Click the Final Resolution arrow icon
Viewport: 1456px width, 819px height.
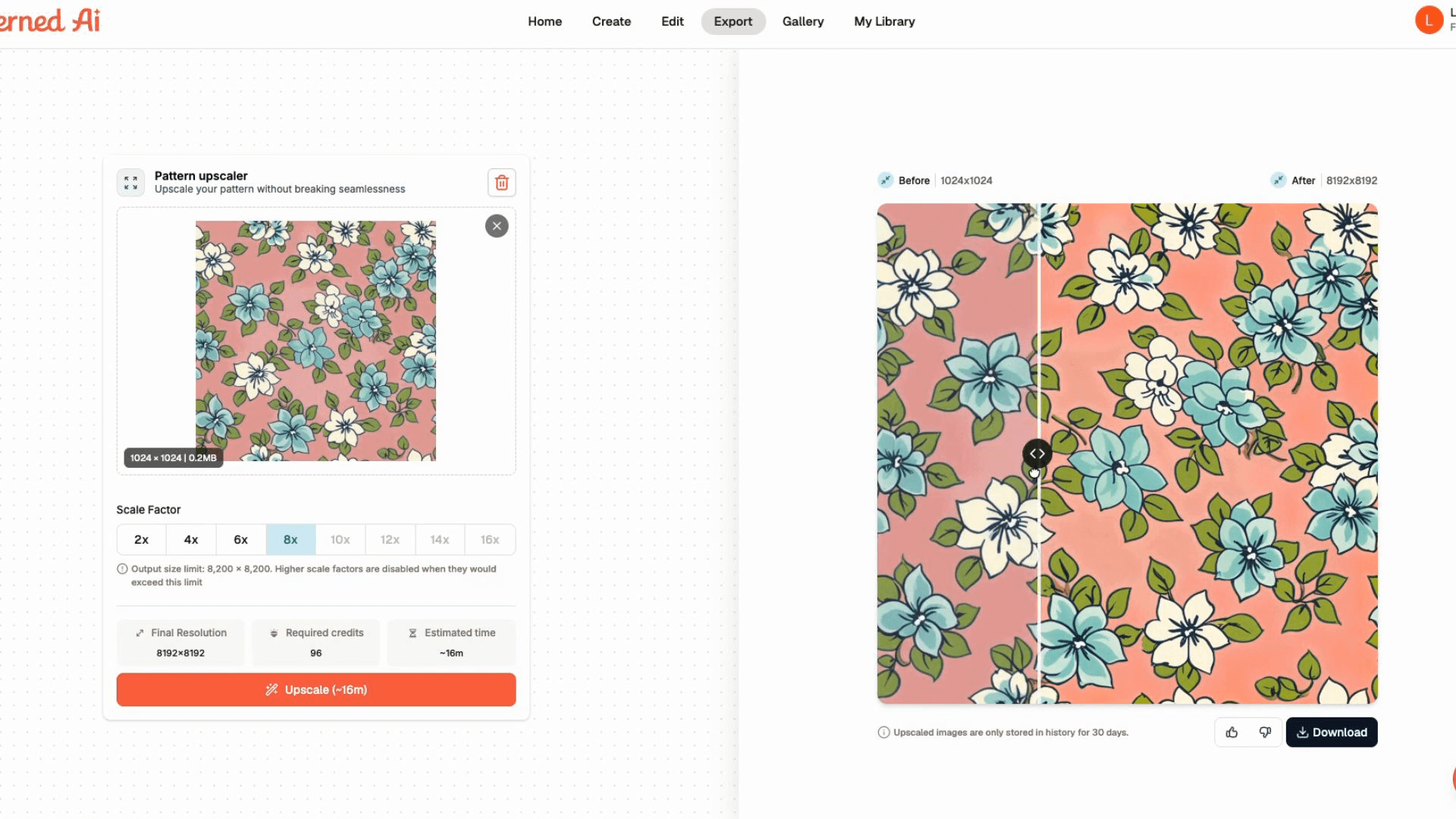coord(140,633)
